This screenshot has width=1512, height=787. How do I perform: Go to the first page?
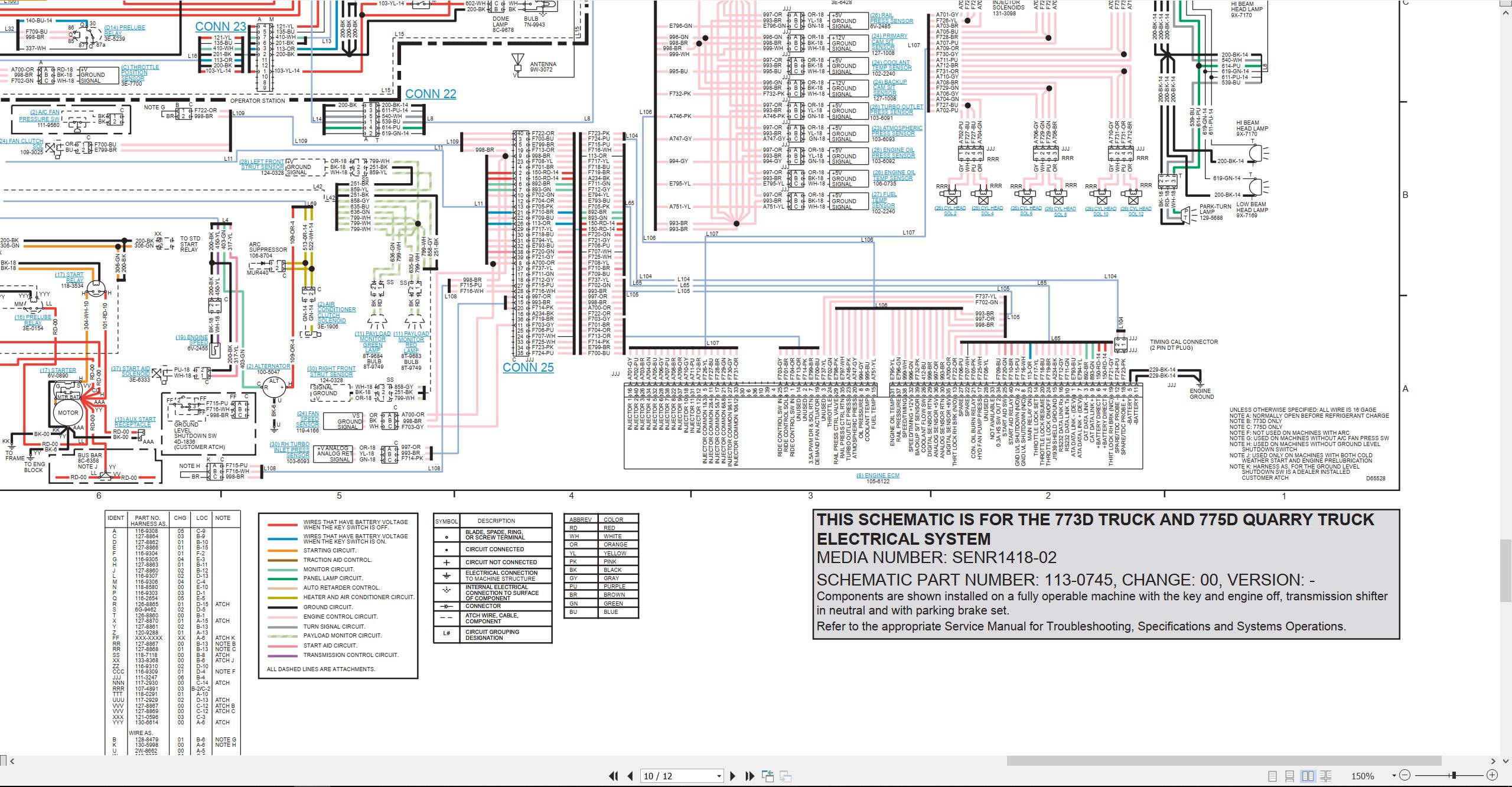click(614, 776)
